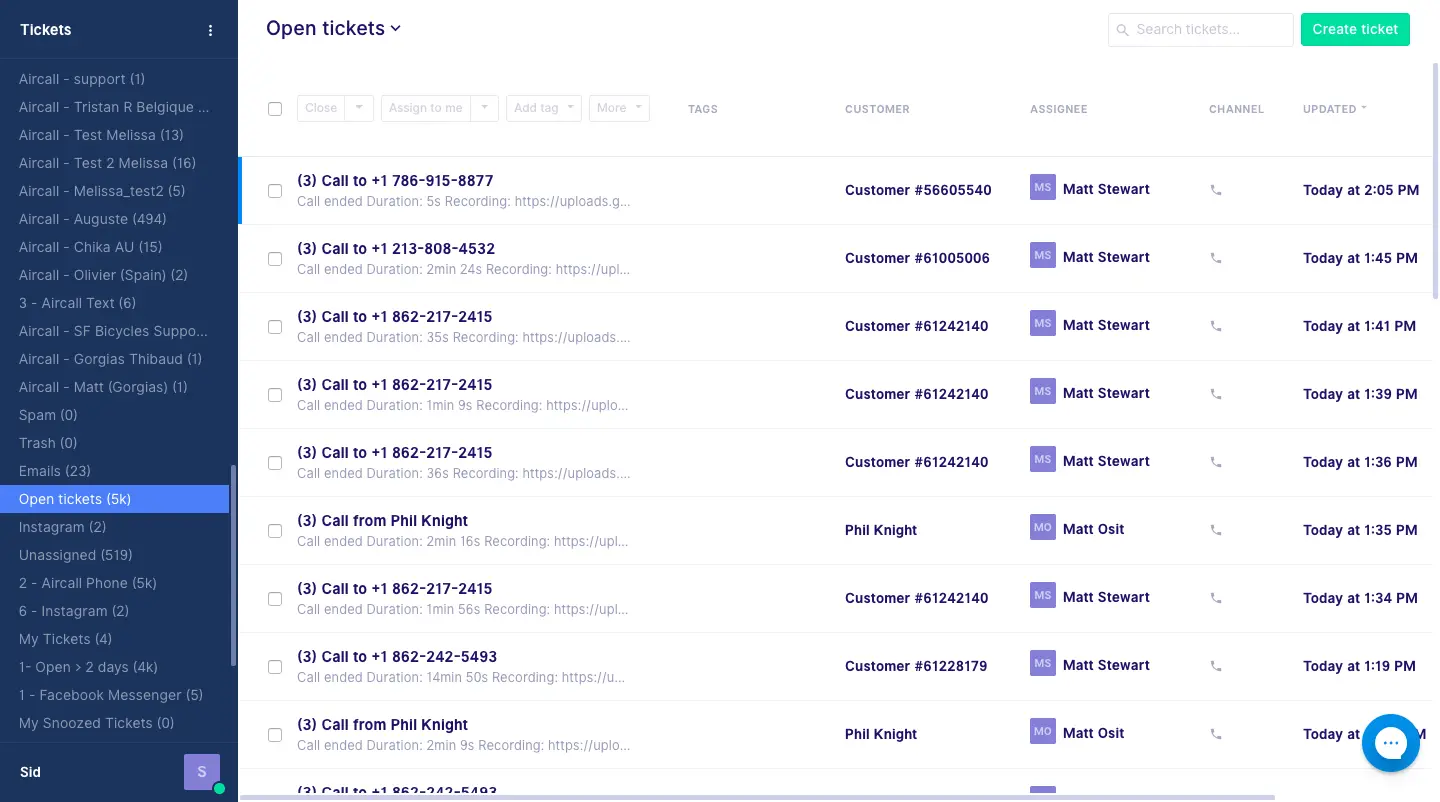Click Customer #56605540
This screenshot has width=1440, height=802.
(x=918, y=190)
